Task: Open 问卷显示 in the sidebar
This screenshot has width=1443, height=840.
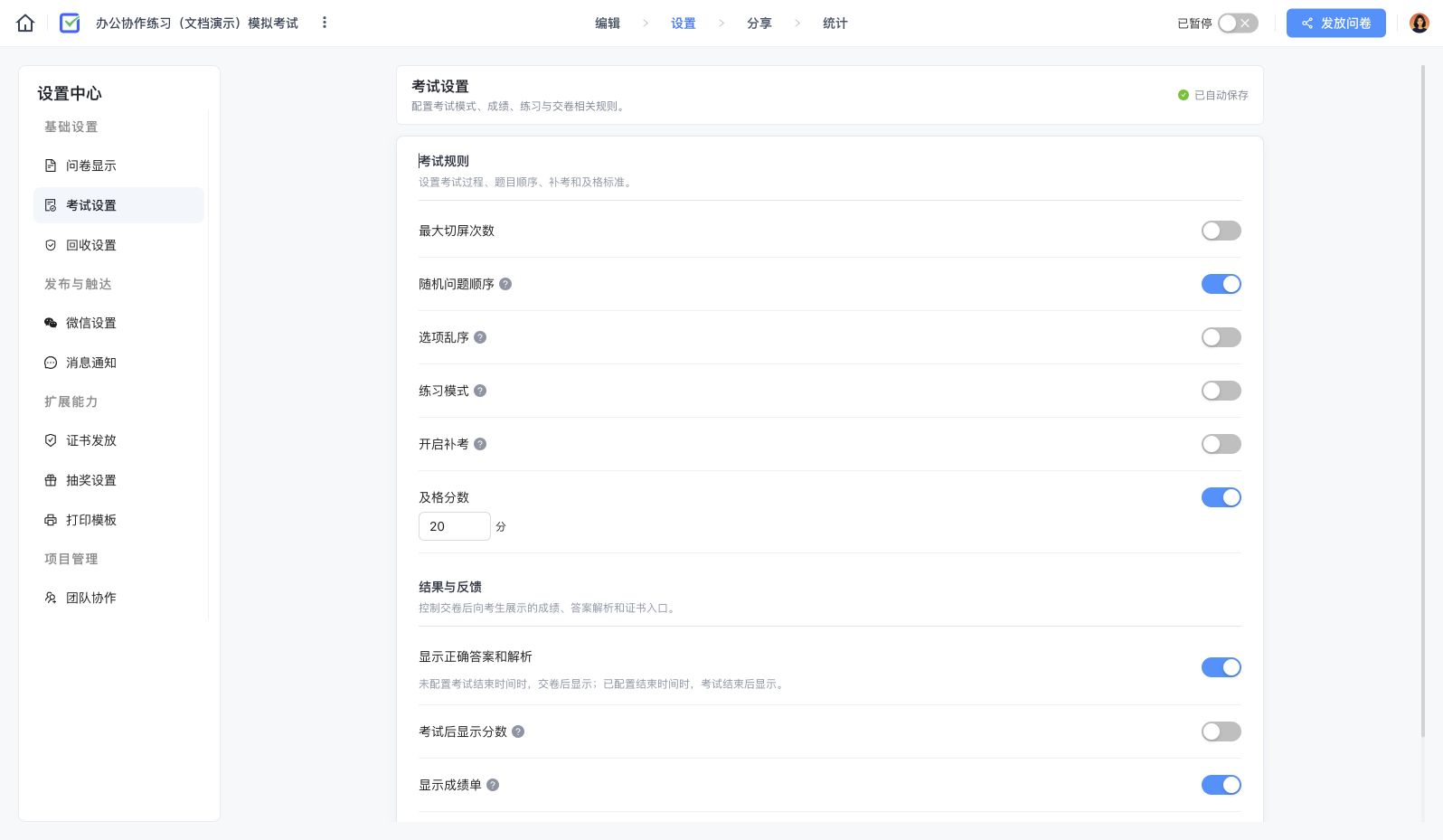Action: [x=118, y=165]
